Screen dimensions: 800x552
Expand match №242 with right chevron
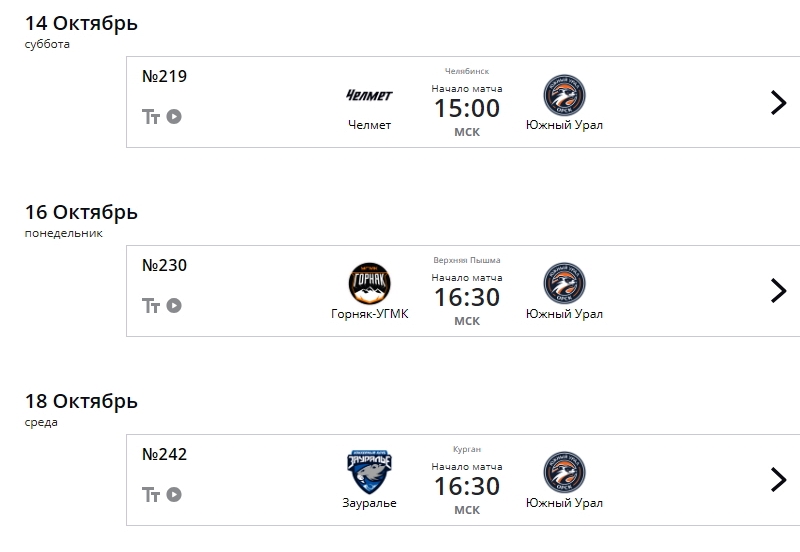778,480
